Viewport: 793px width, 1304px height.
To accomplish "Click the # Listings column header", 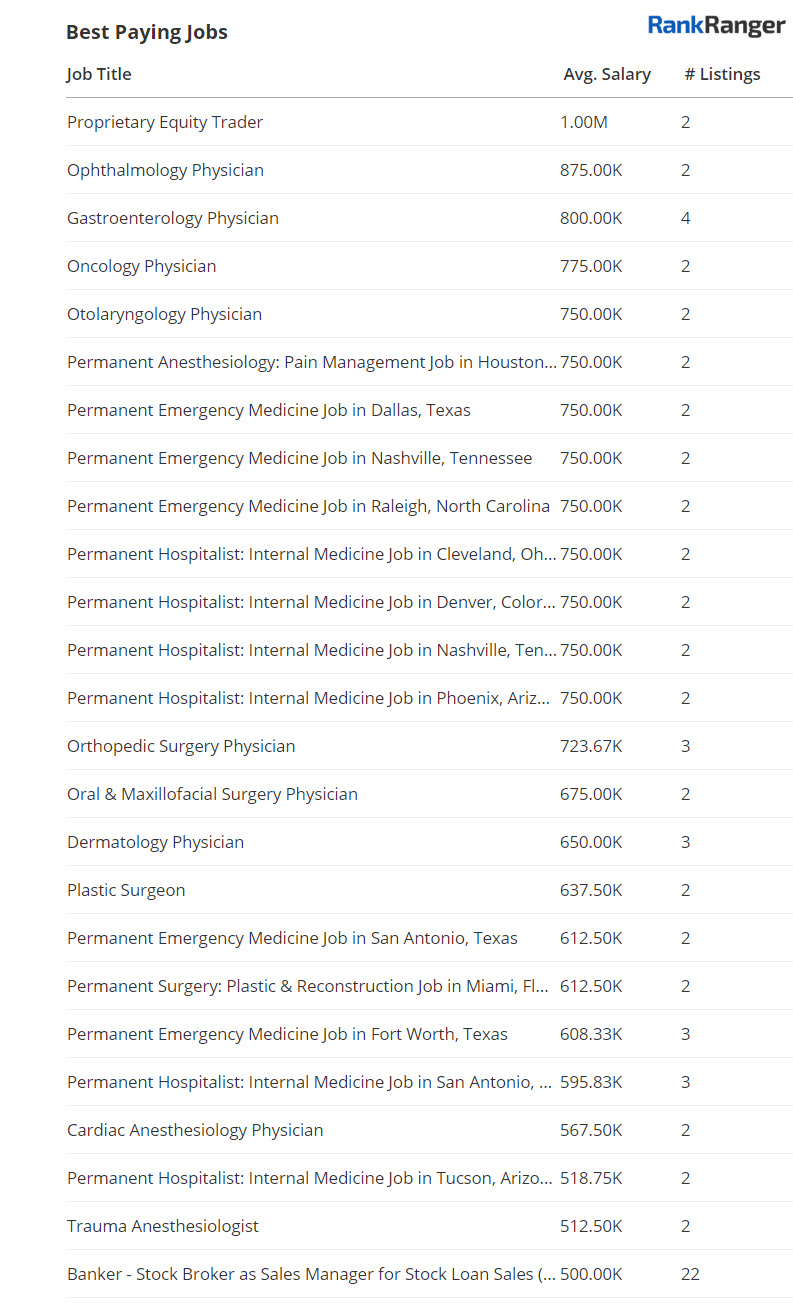I will click(722, 74).
